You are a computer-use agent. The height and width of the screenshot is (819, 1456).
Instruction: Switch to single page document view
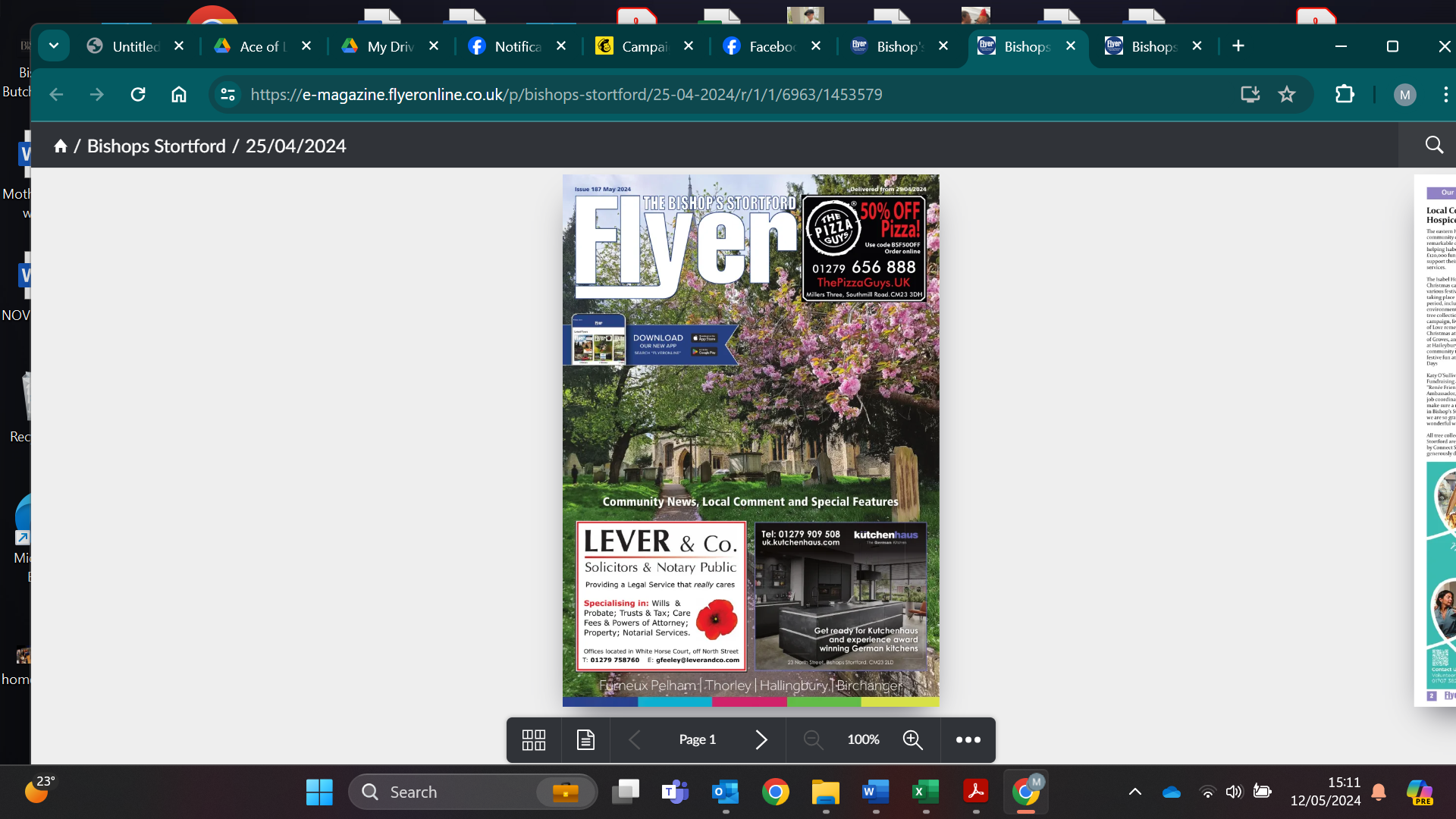pyautogui.click(x=585, y=740)
